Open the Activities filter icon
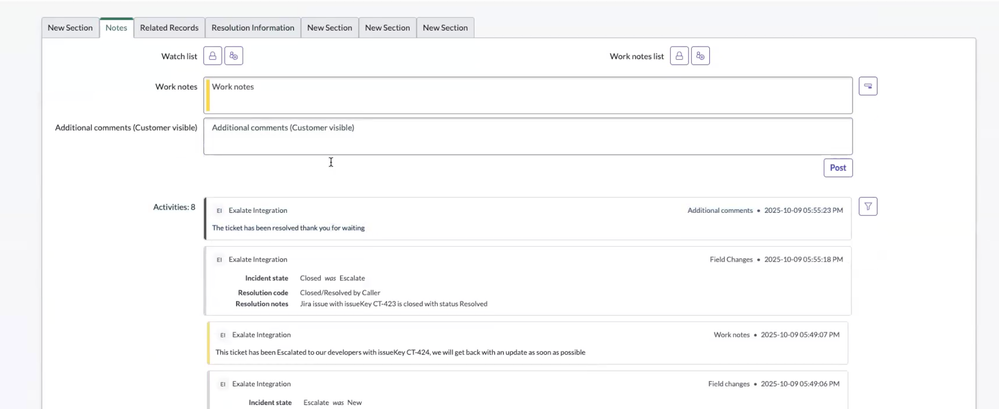This screenshot has width=999, height=409. pyautogui.click(x=868, y=206)
